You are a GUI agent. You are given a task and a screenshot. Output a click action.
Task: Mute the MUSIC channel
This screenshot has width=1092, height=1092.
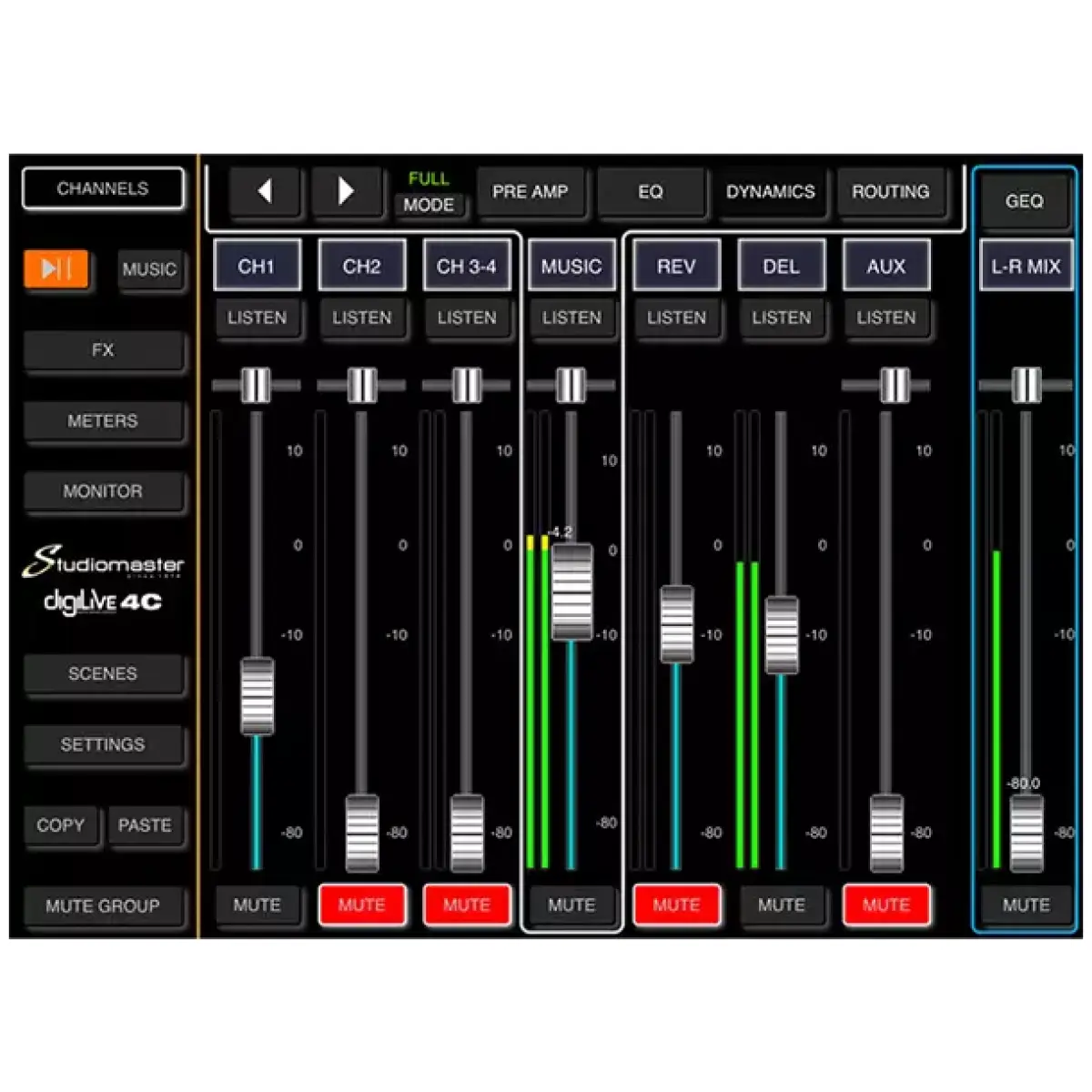[572, 905]
